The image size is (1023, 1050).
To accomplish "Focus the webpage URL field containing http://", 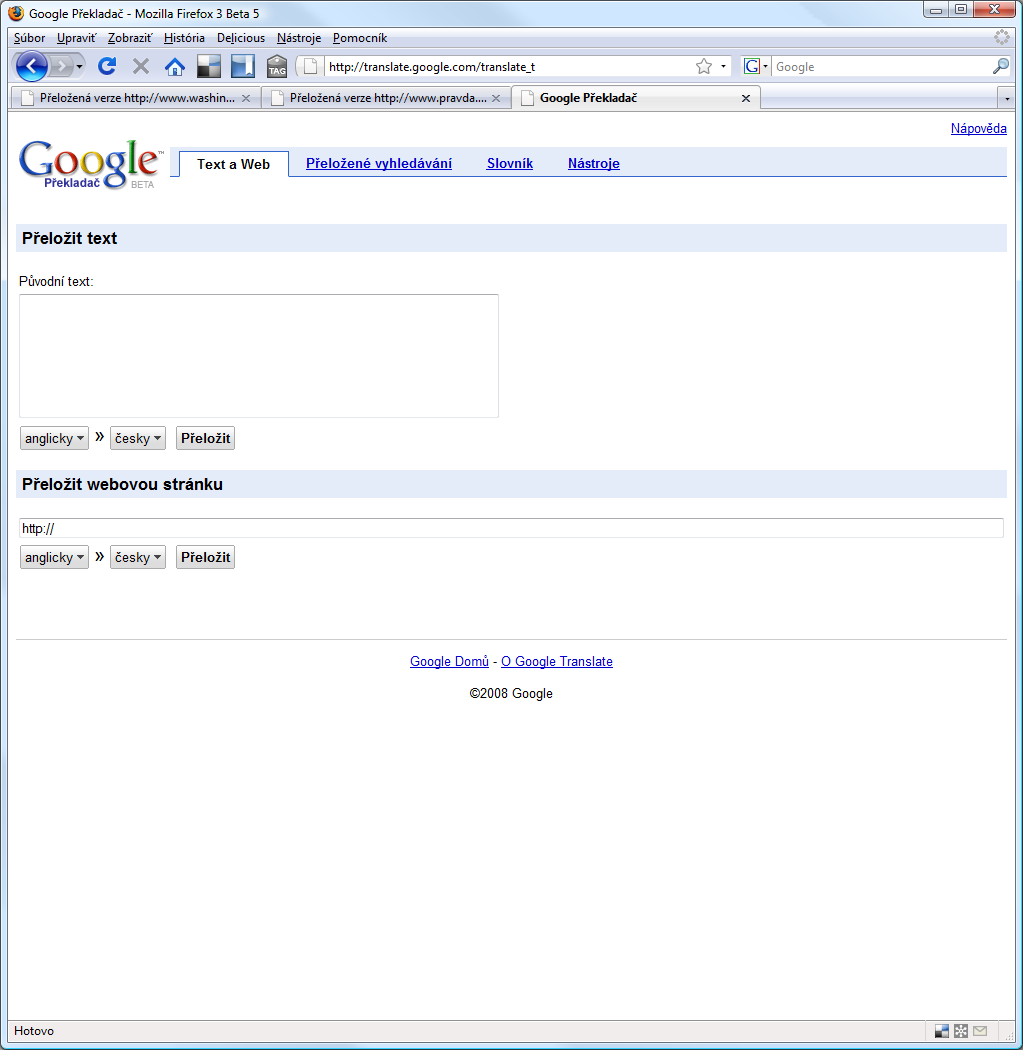I will tap(512, 528).
